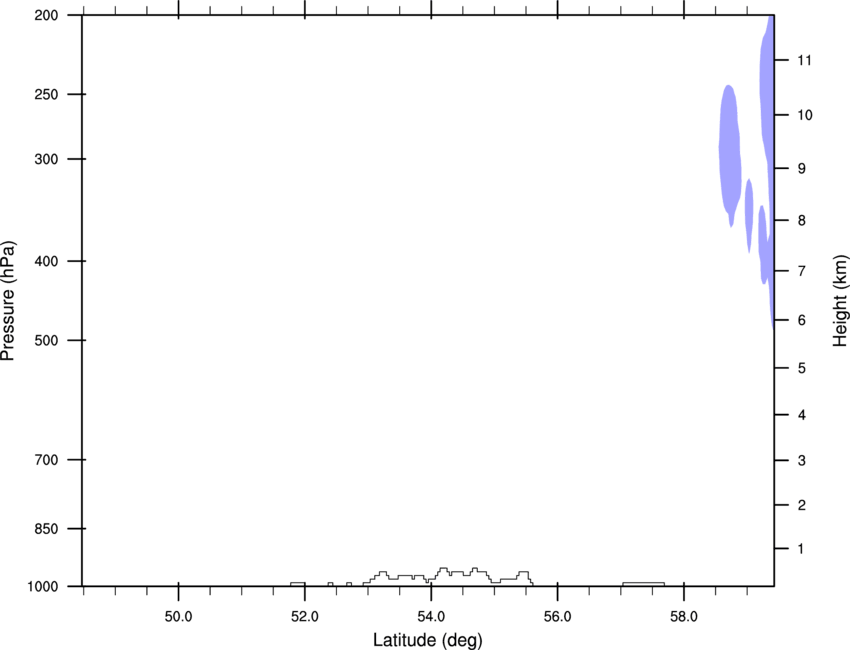Click the 3 km height tick label
The height and width of the screenshot is (650, 850).
(802, 461)
